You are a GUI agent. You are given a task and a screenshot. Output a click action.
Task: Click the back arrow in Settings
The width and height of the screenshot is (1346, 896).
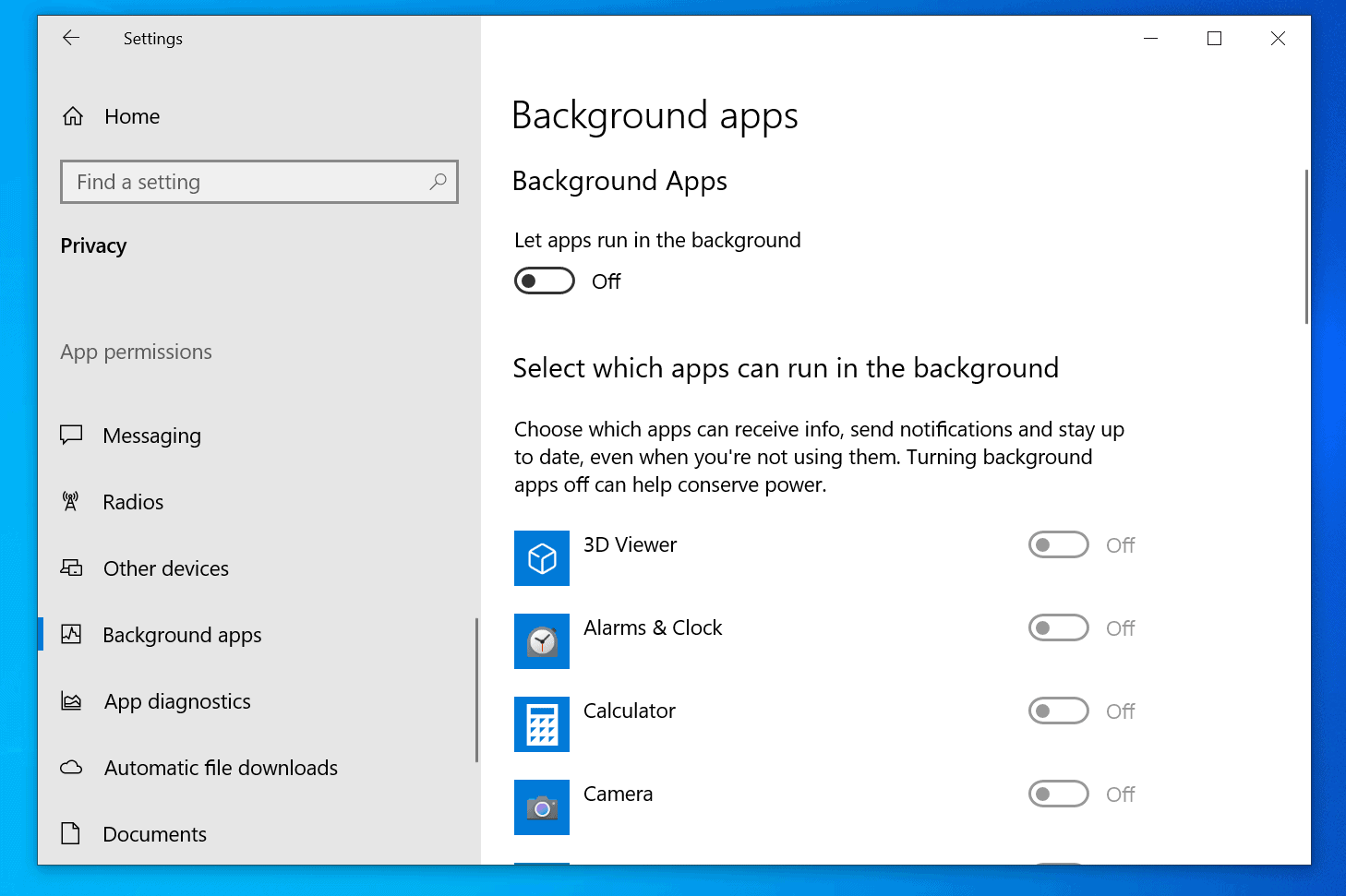click(x=71, y=38)
